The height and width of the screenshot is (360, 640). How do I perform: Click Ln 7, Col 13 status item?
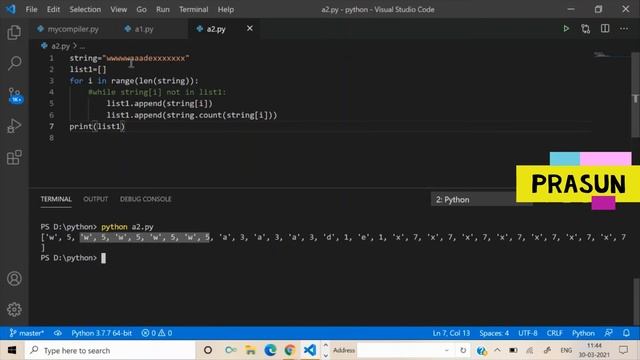click(451, 333)
